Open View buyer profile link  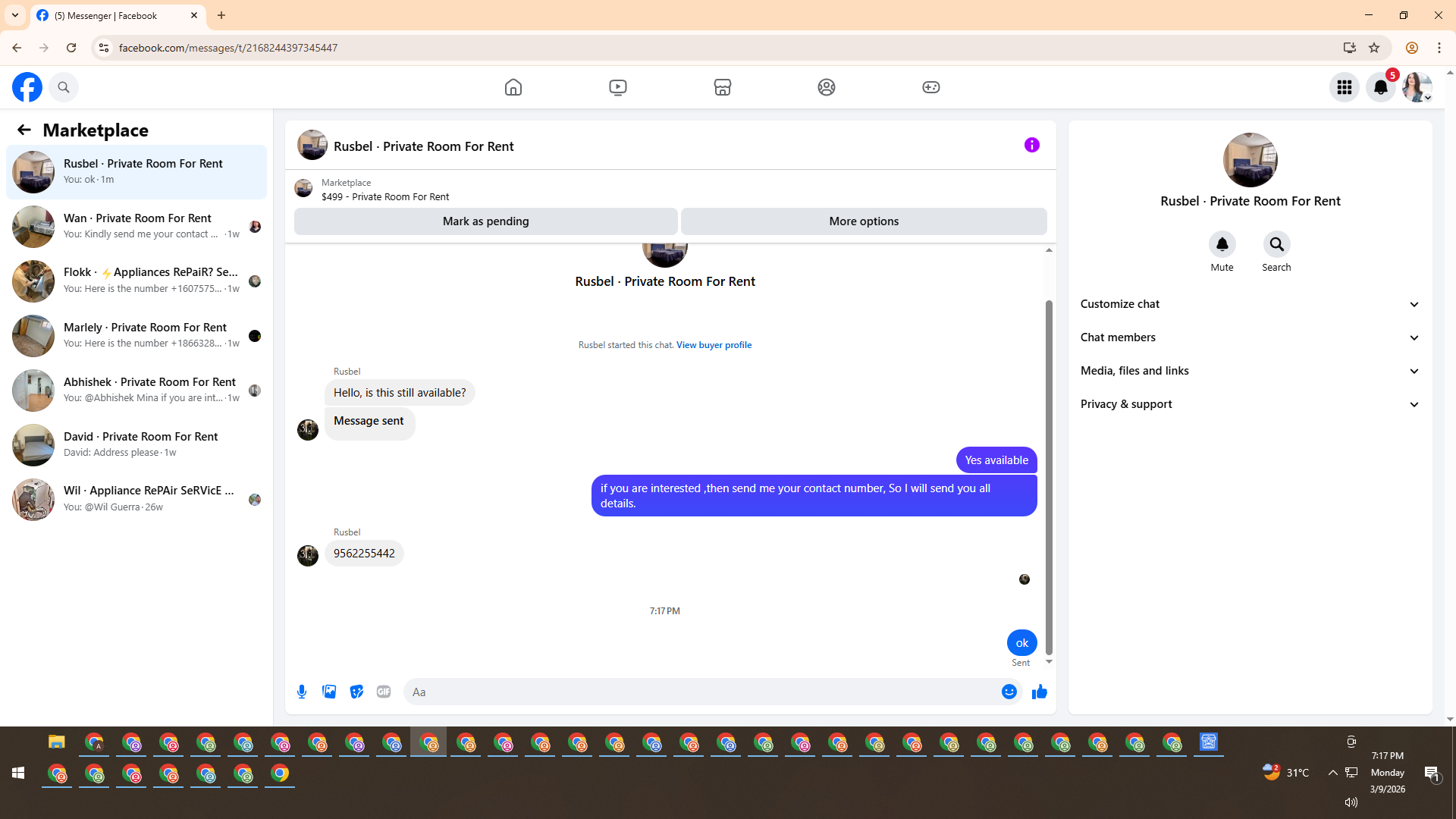tap(714, 345)
